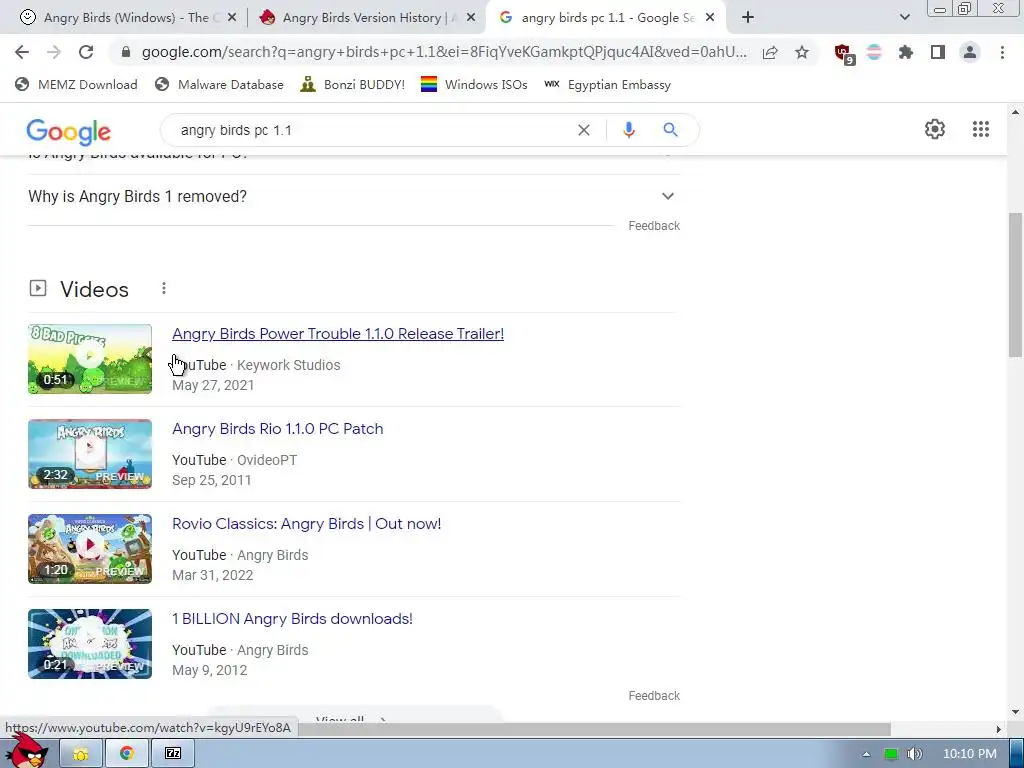Open 1 BILLION Angry Birds downloads! video

tap(292, 619)
